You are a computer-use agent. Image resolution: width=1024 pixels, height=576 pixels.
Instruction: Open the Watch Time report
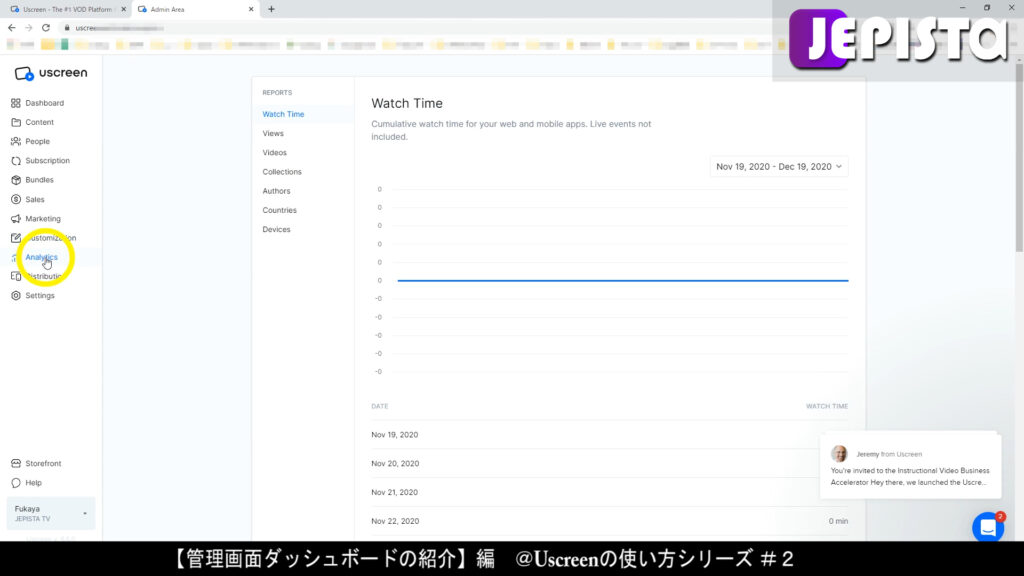(283, 114)
